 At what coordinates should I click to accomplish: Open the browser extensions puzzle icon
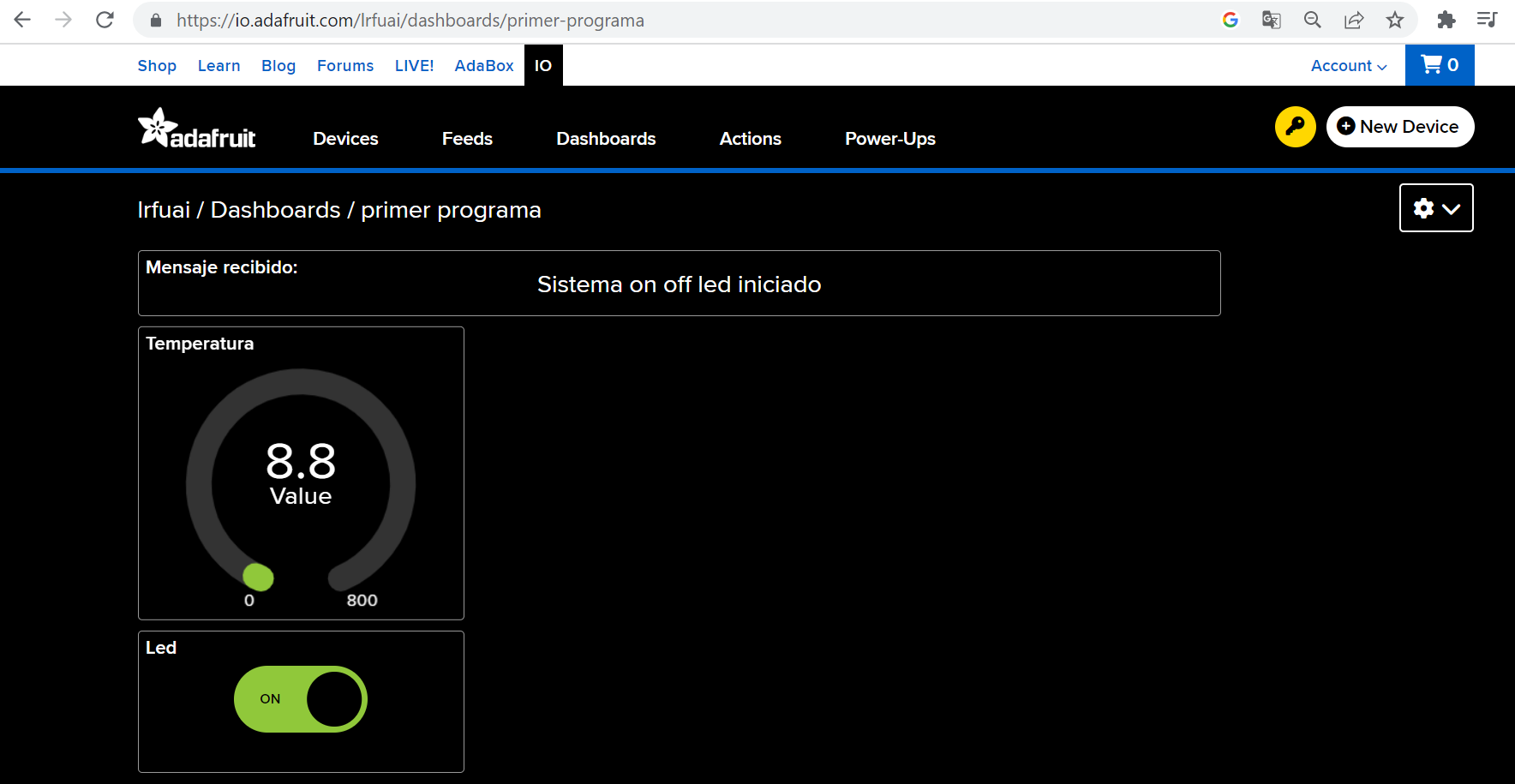[x=1446, y=20]
